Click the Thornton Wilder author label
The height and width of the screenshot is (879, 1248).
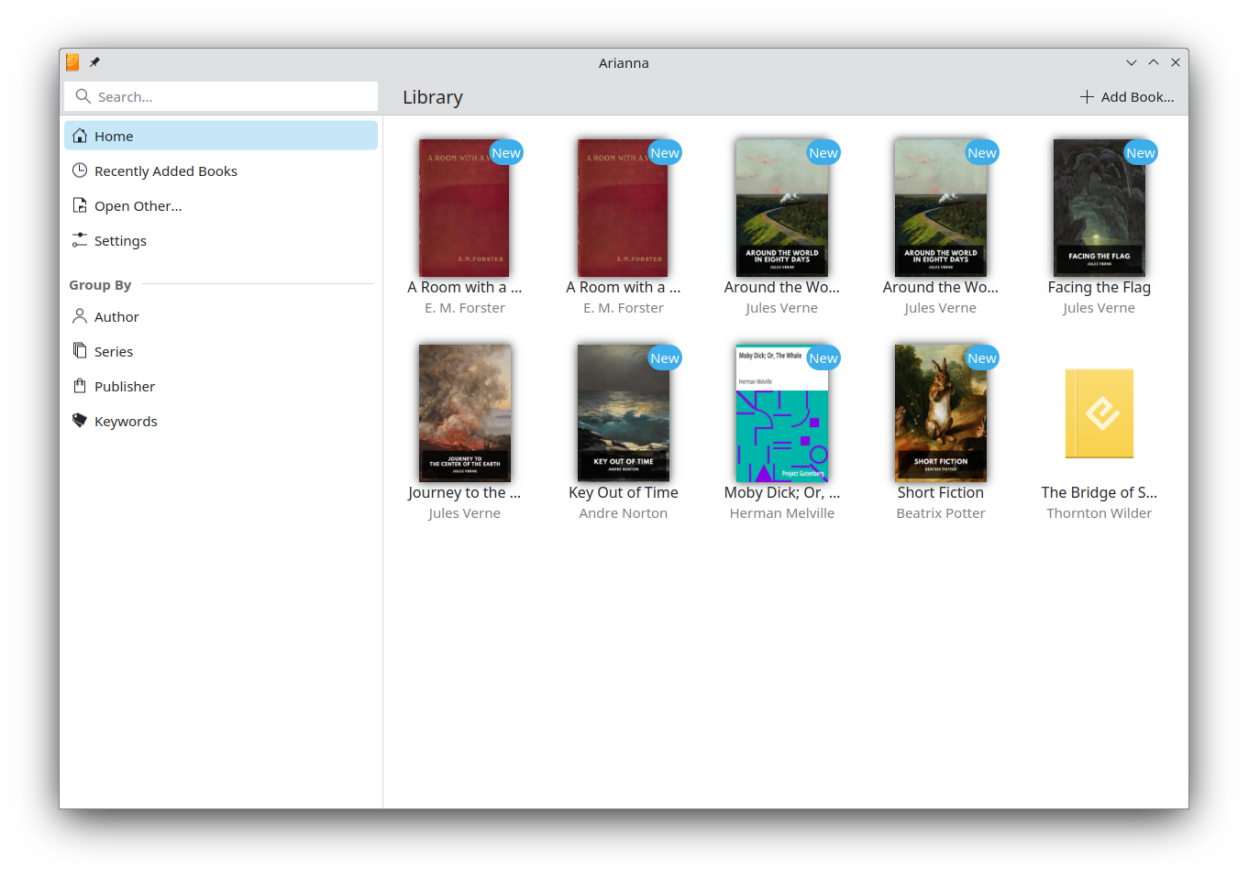coord(1098,514)
